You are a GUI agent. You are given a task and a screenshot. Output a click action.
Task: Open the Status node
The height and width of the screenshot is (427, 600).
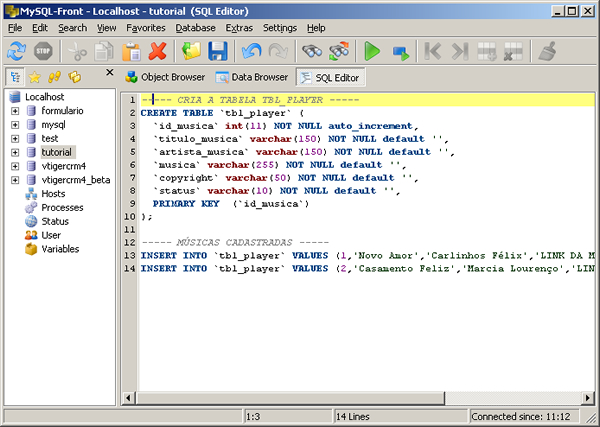[x=55, y=221]
